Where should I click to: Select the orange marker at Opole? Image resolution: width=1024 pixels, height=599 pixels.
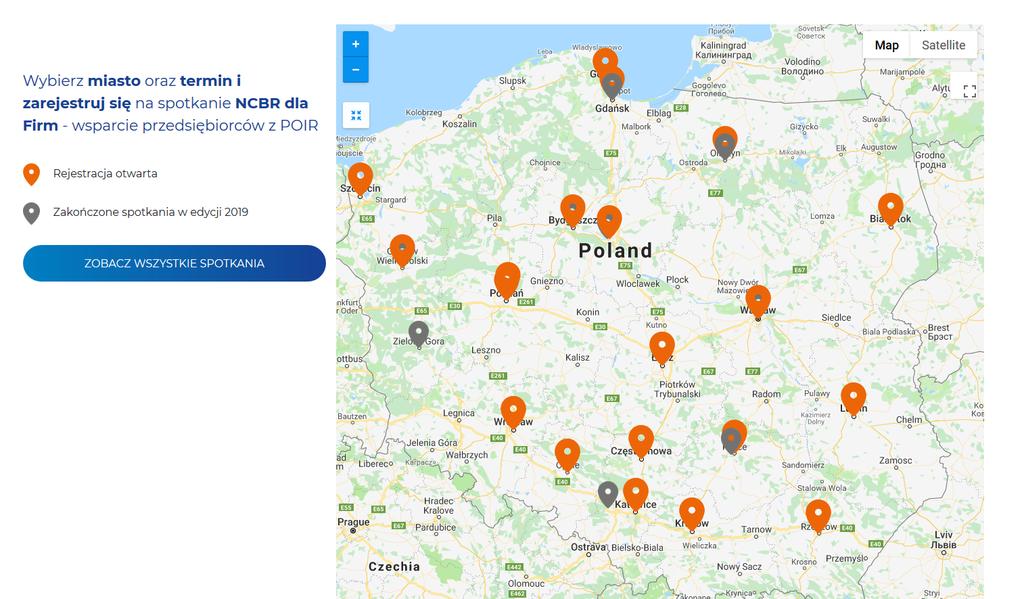568,454
